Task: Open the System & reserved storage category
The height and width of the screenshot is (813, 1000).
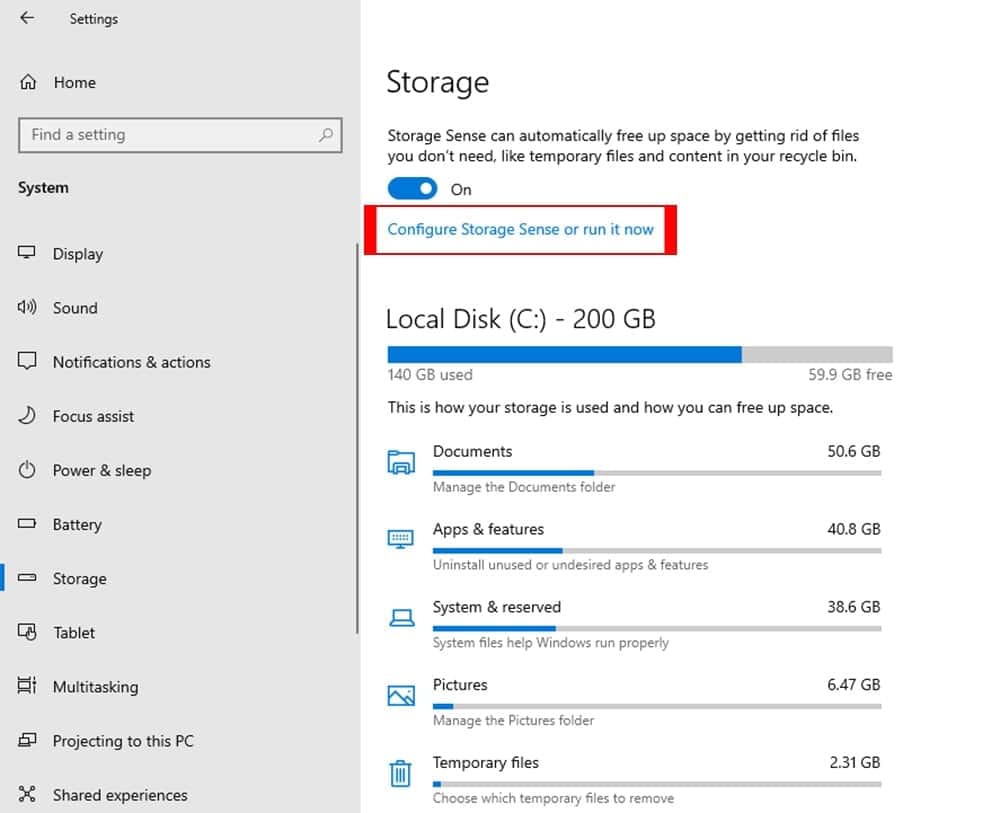Action: [635, 624]
